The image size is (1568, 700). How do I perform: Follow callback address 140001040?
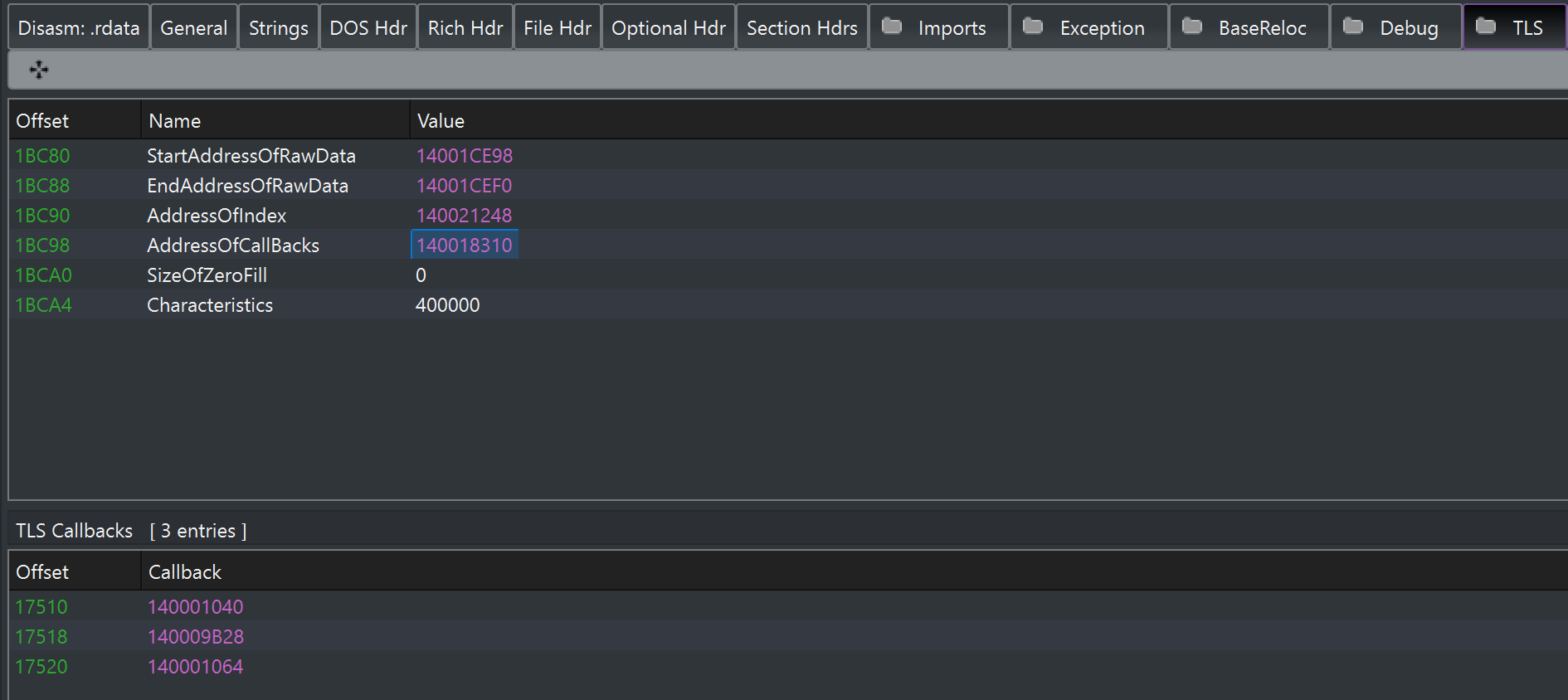(195, 607)
